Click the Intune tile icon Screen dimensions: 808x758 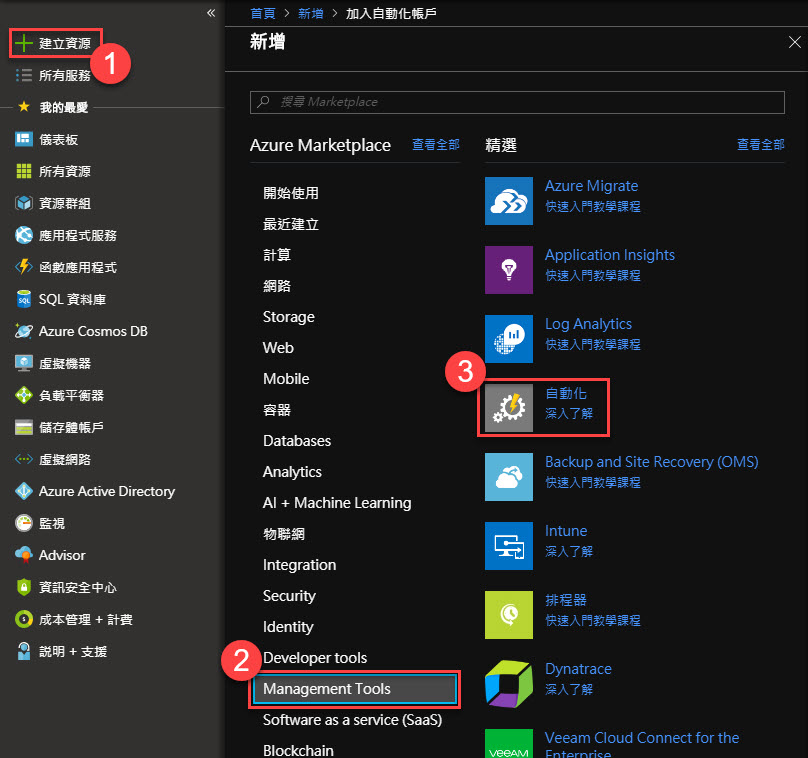(509, 546)
